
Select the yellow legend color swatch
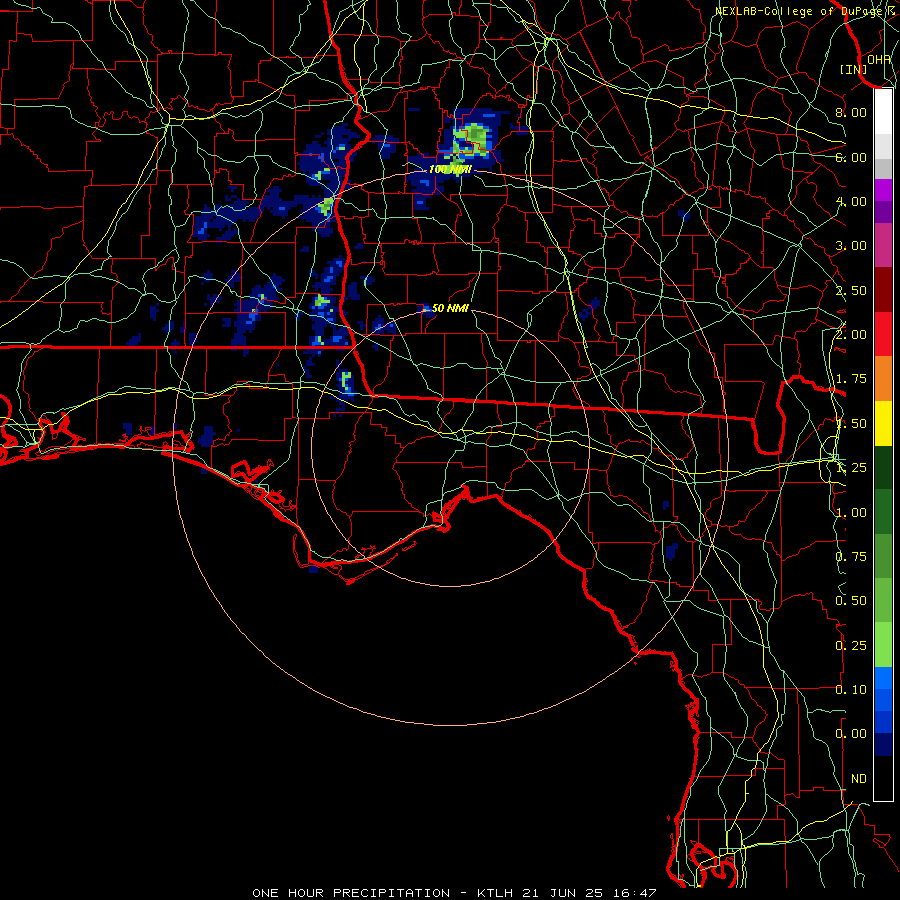(883, 423)
